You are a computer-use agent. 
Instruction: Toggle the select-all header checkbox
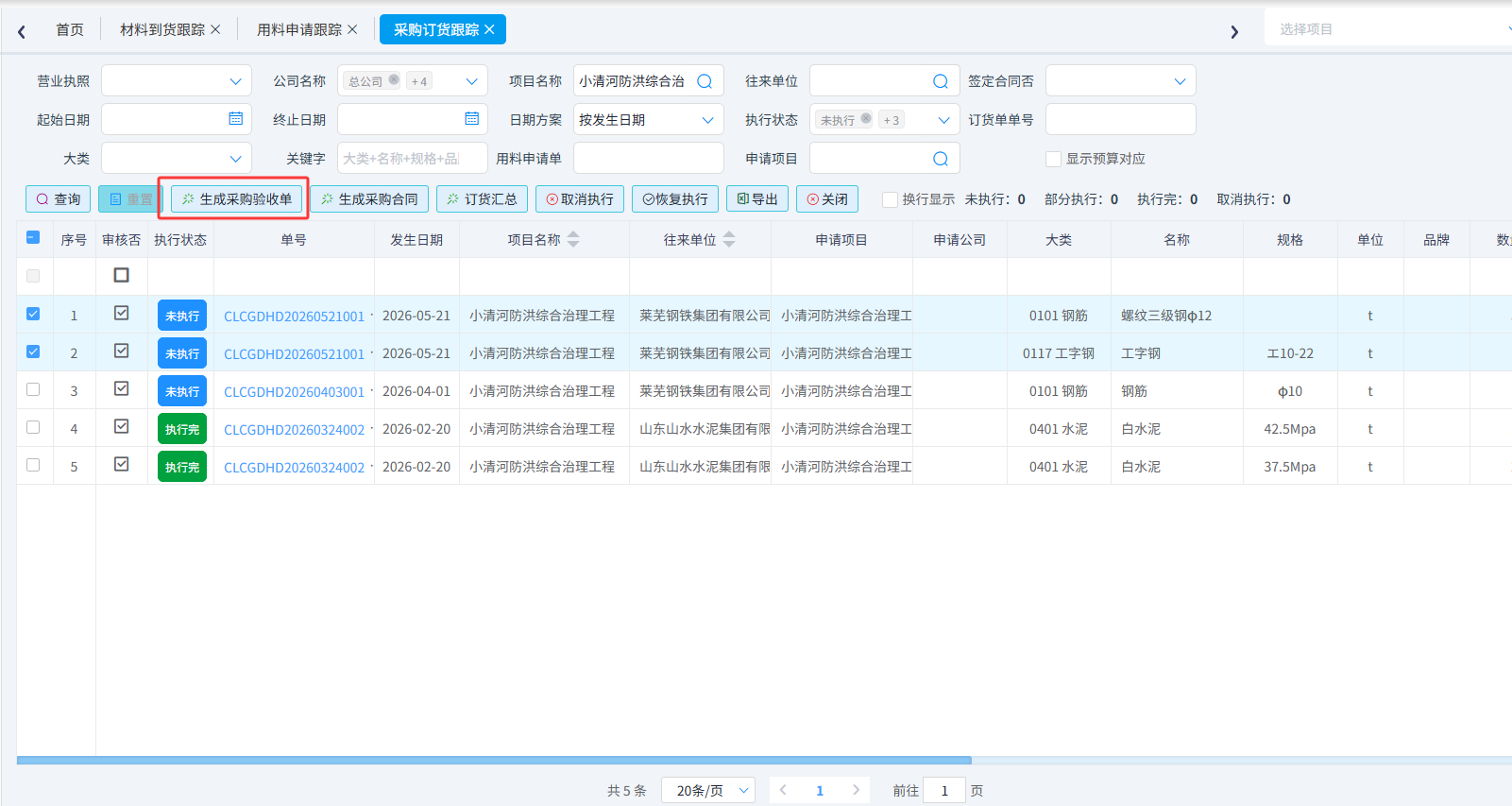click(x=33, y=238)
